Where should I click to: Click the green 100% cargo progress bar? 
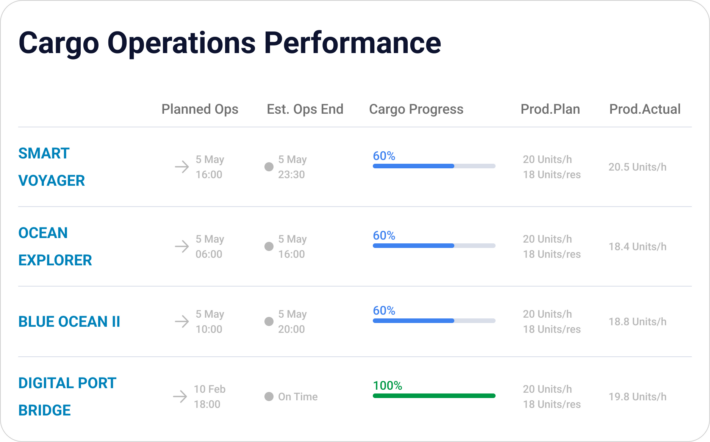click(434, 396)
